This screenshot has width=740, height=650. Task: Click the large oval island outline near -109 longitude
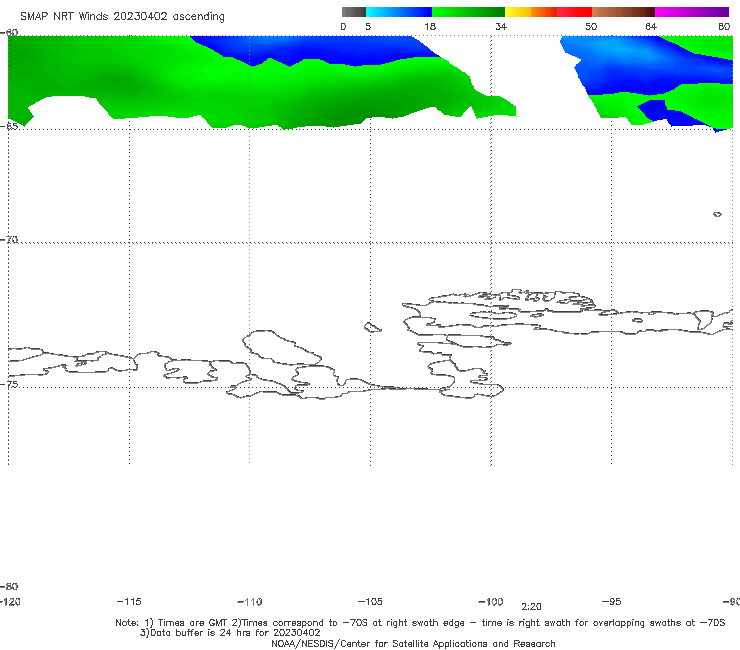(x=282, y=348)
